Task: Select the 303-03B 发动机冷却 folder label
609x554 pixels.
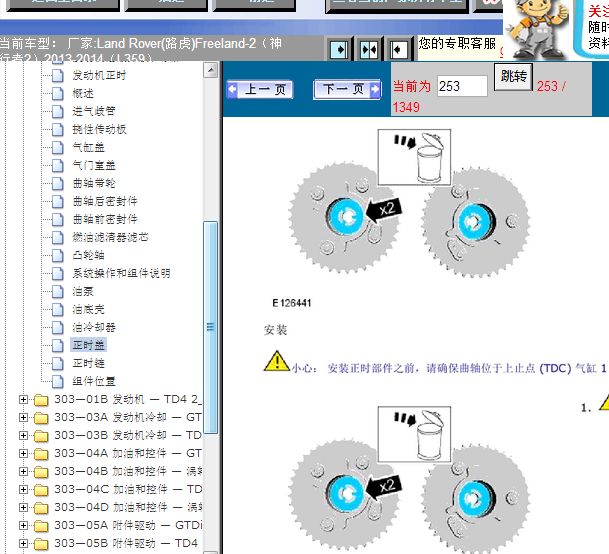Action: pos(128,435)
